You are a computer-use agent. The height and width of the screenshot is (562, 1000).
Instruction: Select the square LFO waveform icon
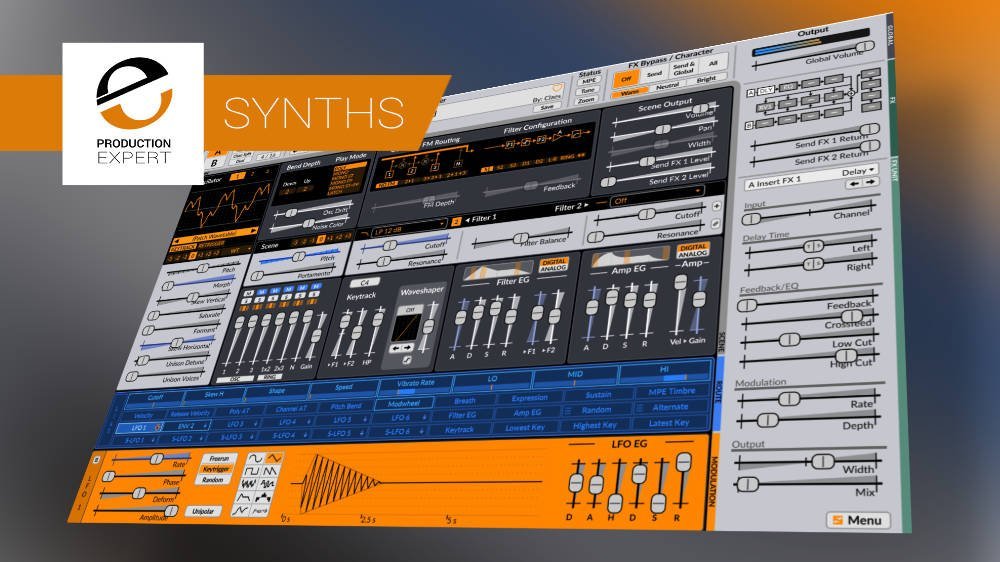253,472
